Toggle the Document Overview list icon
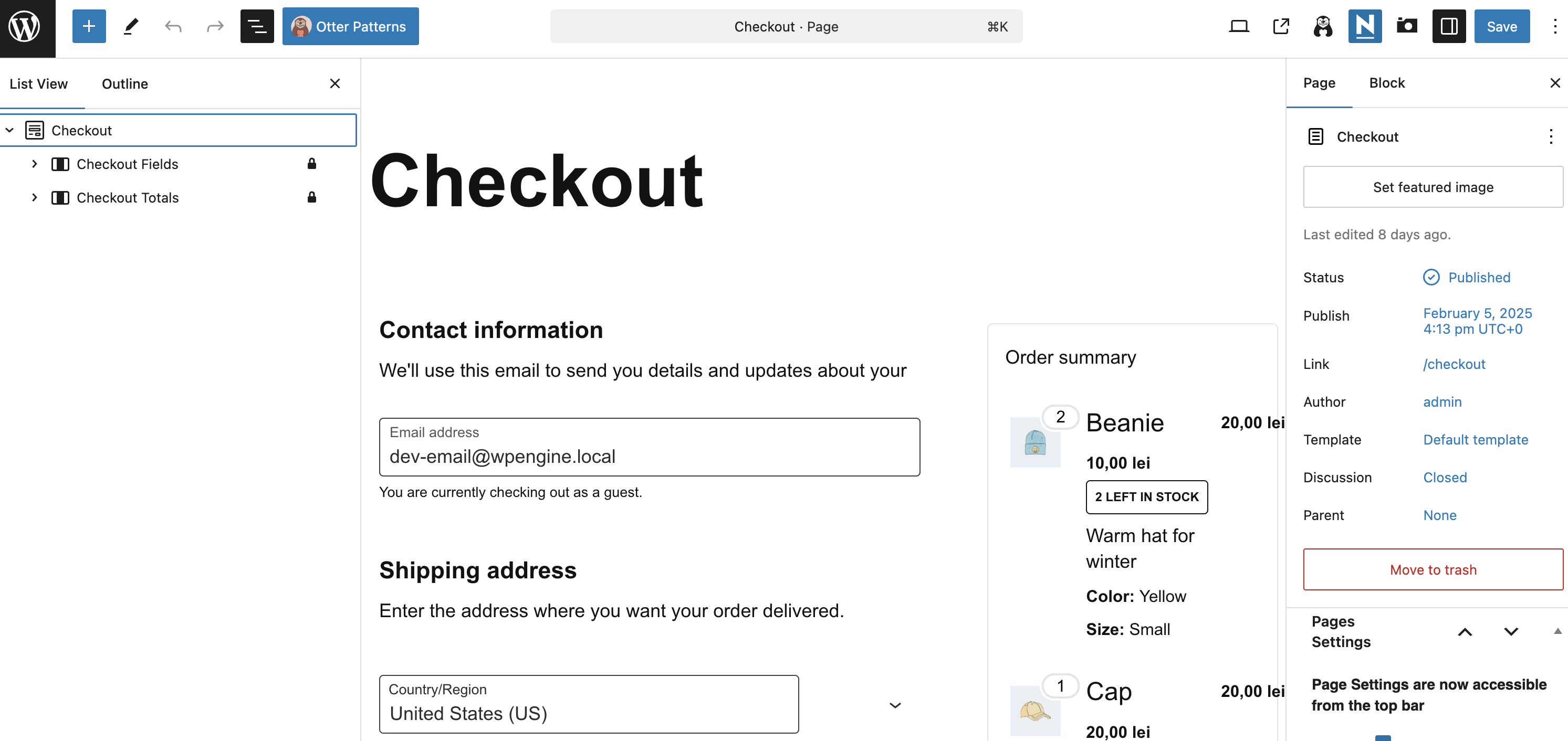1568x741 pixels. 256,27
